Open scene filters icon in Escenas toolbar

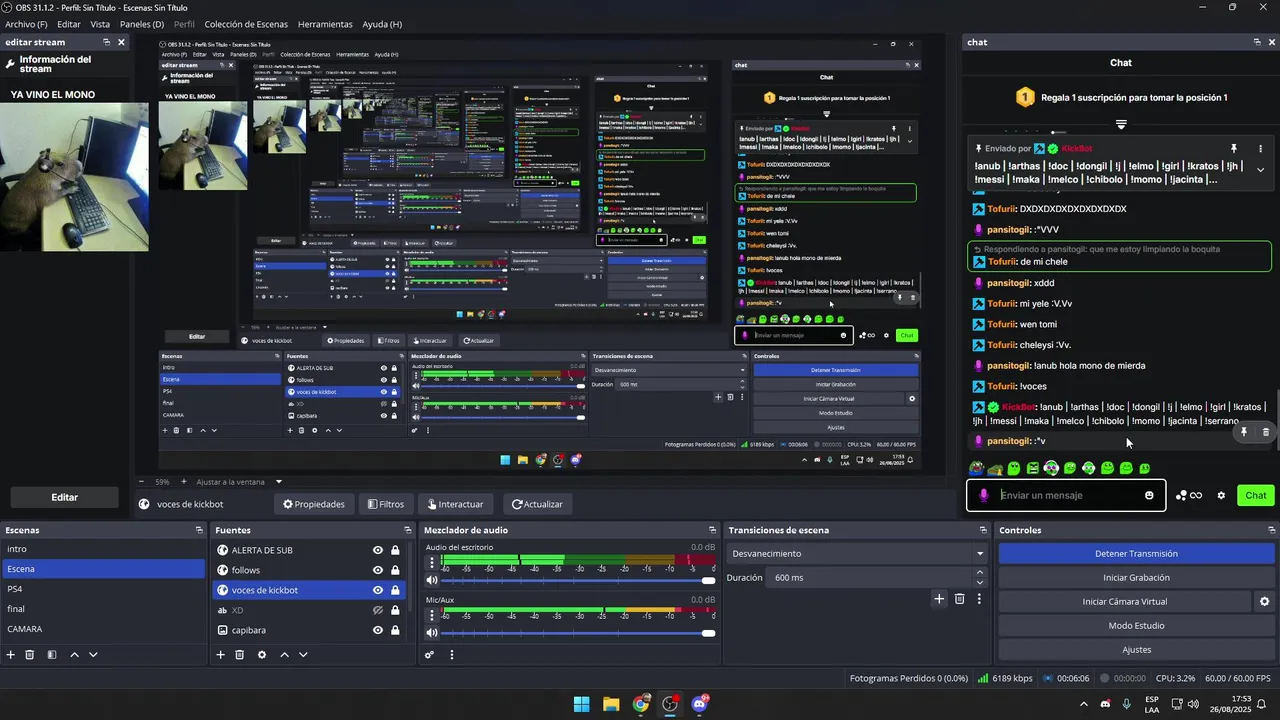click(x=52, y=655)
